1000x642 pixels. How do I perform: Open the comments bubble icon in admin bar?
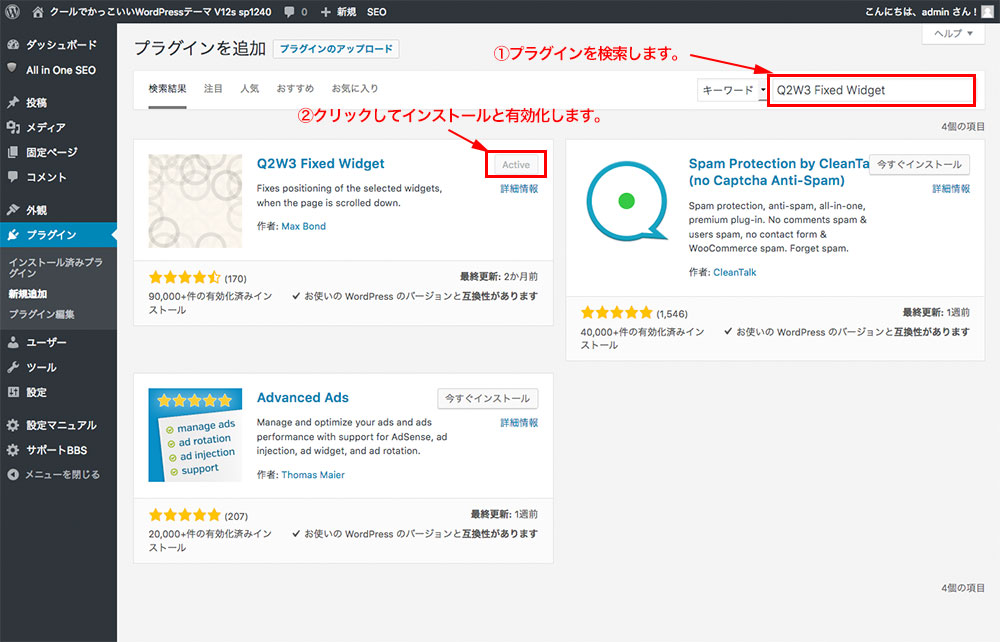tap(290, 11)
